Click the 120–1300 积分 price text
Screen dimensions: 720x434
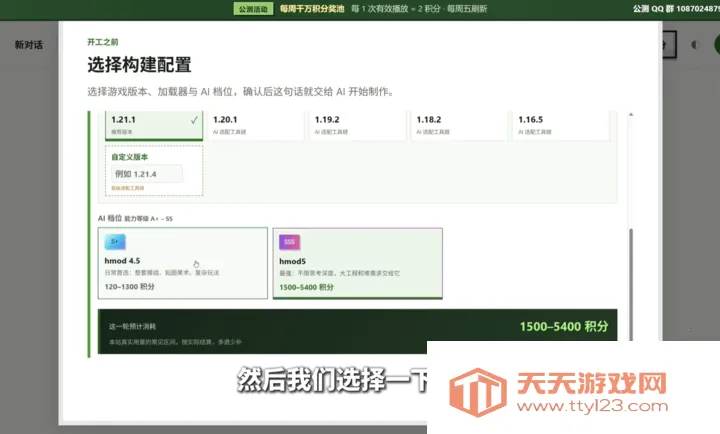click(129, 287)
